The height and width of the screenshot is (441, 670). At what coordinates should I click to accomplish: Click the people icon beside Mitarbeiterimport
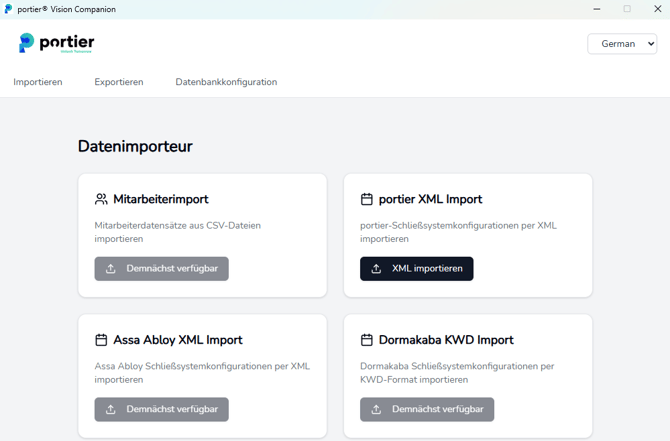(101, 200)
